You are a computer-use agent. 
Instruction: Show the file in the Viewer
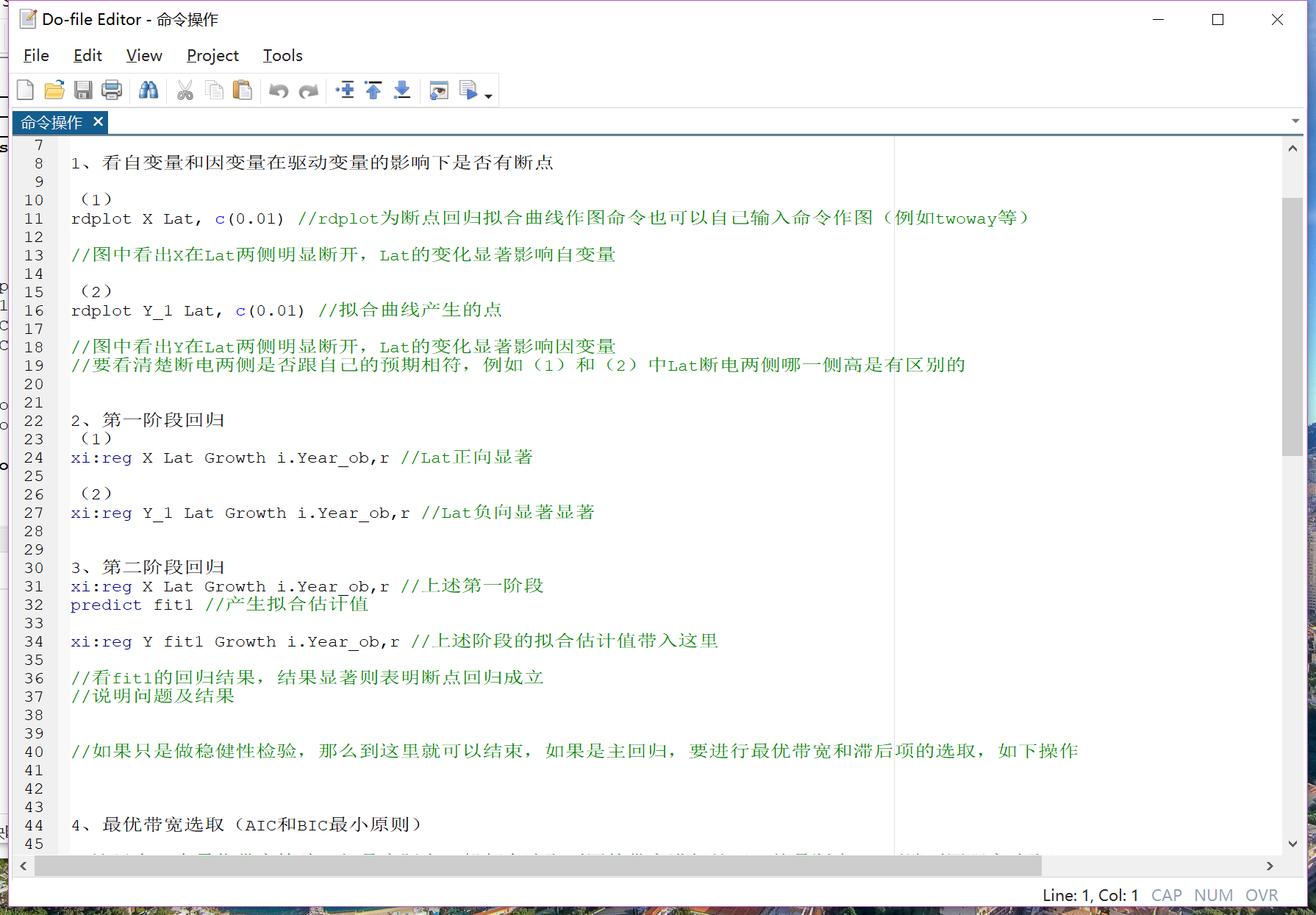pos(439,90)
